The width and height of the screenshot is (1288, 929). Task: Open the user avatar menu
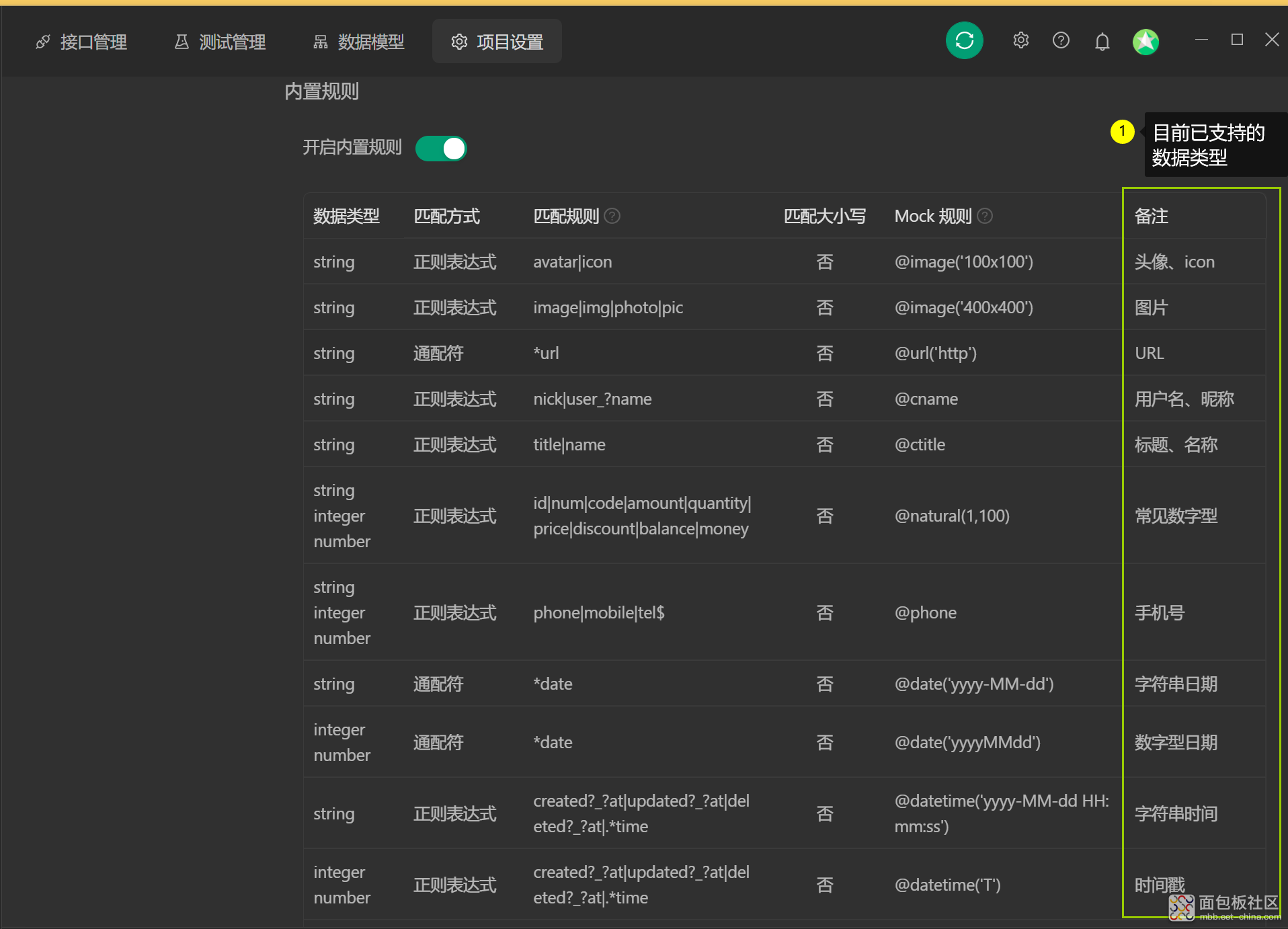(x=1145, y=42)
